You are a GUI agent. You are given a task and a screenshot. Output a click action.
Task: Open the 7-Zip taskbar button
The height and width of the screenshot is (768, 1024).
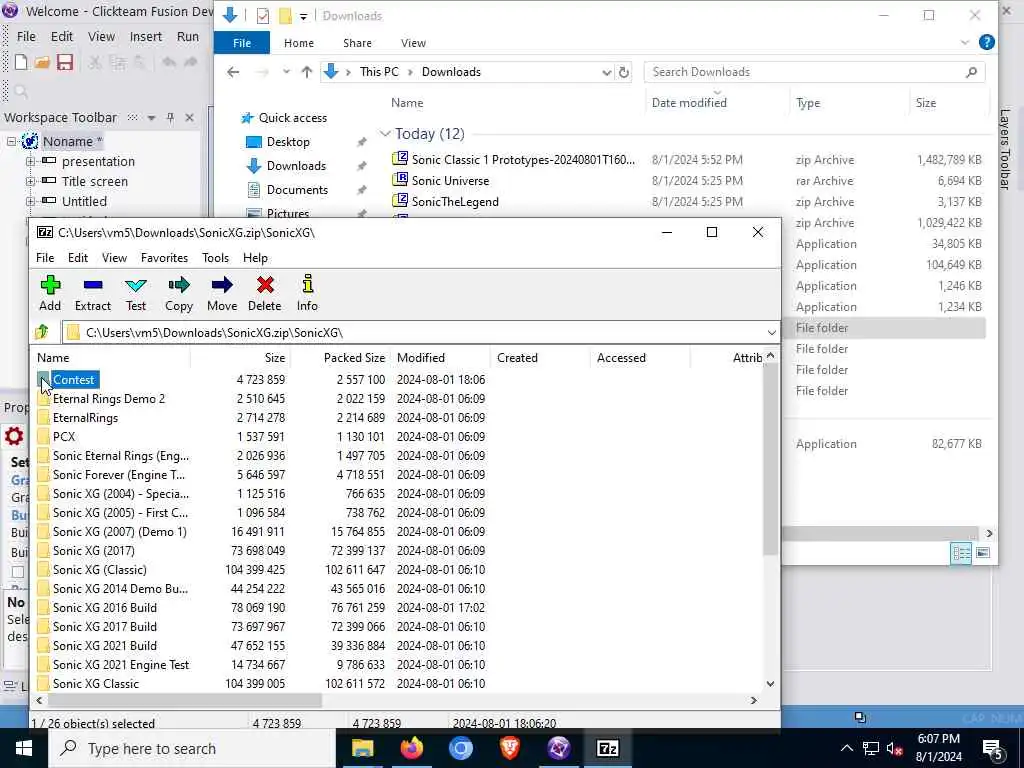607,748
